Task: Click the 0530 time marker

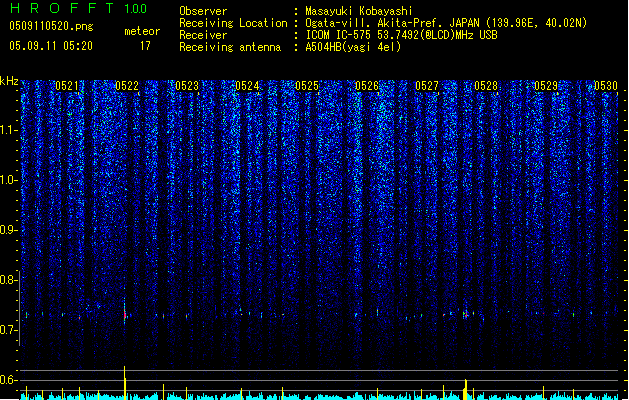Action: tap(606, 86)
